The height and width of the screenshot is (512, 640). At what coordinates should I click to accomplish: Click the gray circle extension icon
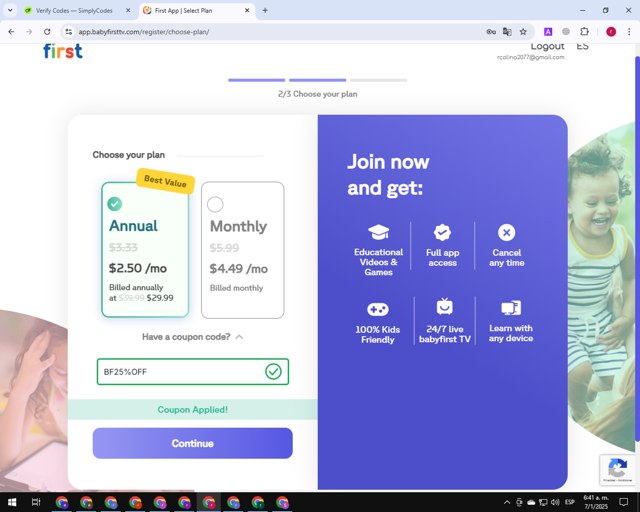566,32
